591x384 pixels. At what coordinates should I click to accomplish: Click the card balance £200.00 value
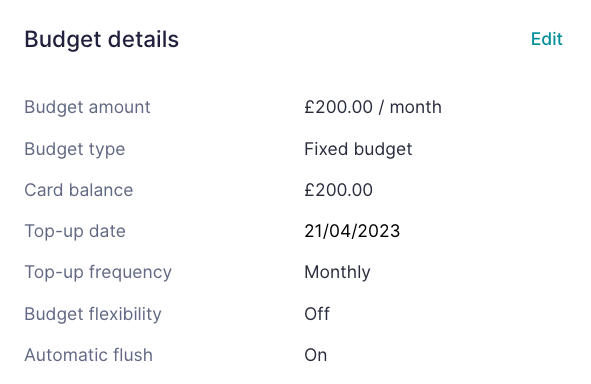click(x=338, y=190)
